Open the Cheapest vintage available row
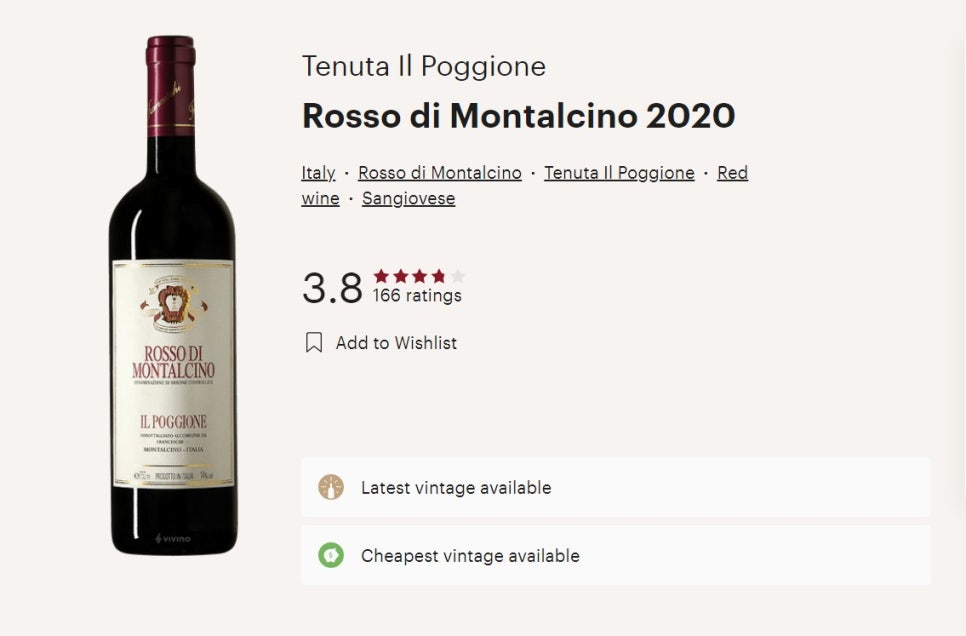 (x=615, y=555)
